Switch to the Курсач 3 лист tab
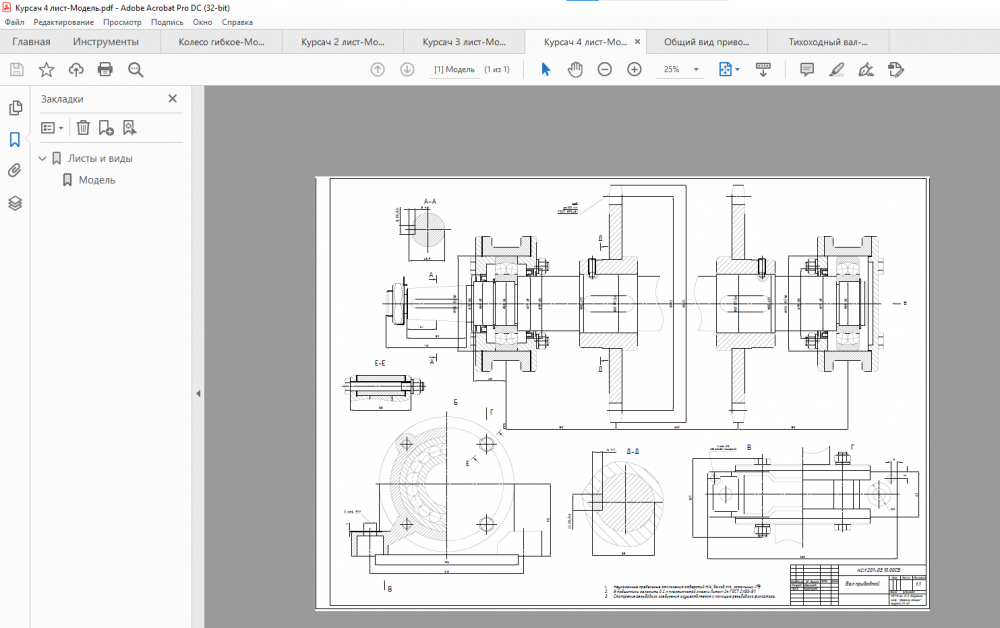Viewport: 1000px width, 628px height. [462, 42]
